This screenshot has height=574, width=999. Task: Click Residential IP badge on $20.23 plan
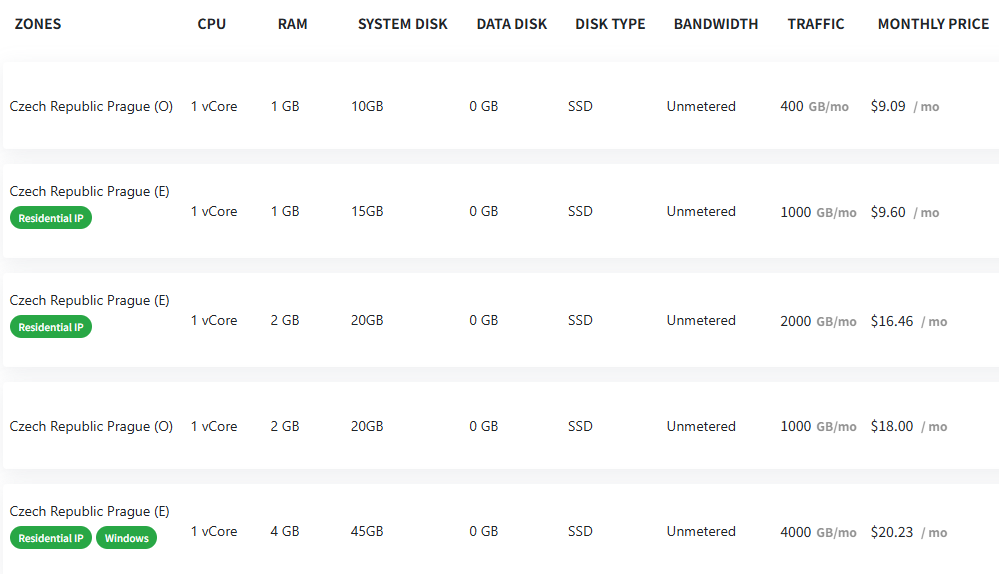51,538
